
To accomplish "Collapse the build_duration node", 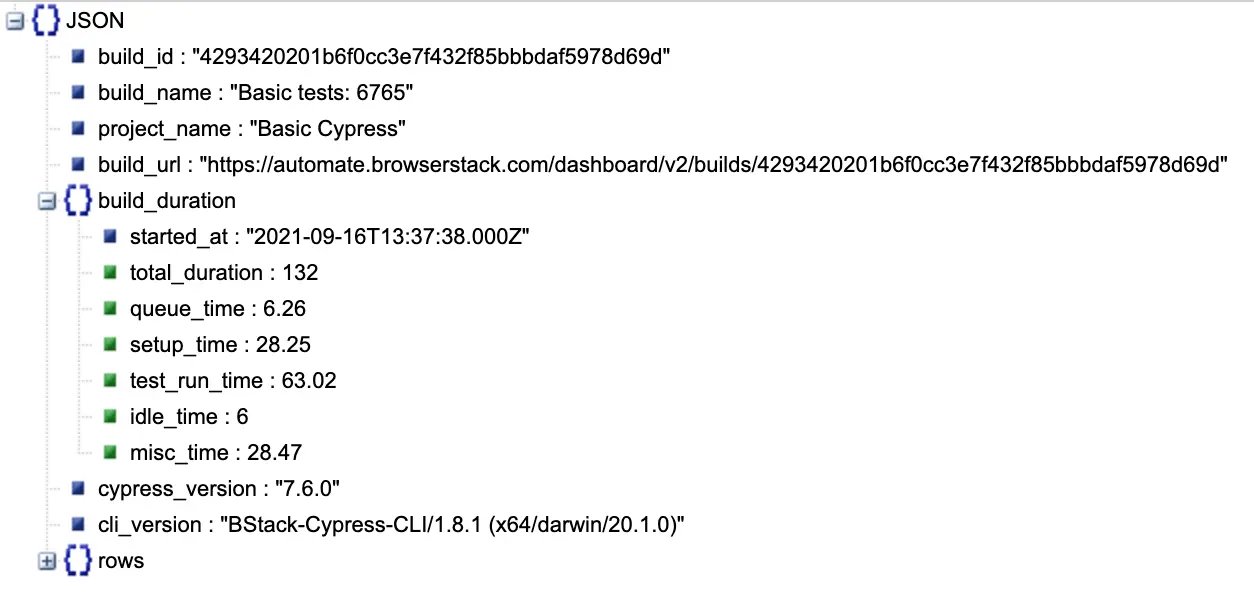I will (x=46, y=201).
